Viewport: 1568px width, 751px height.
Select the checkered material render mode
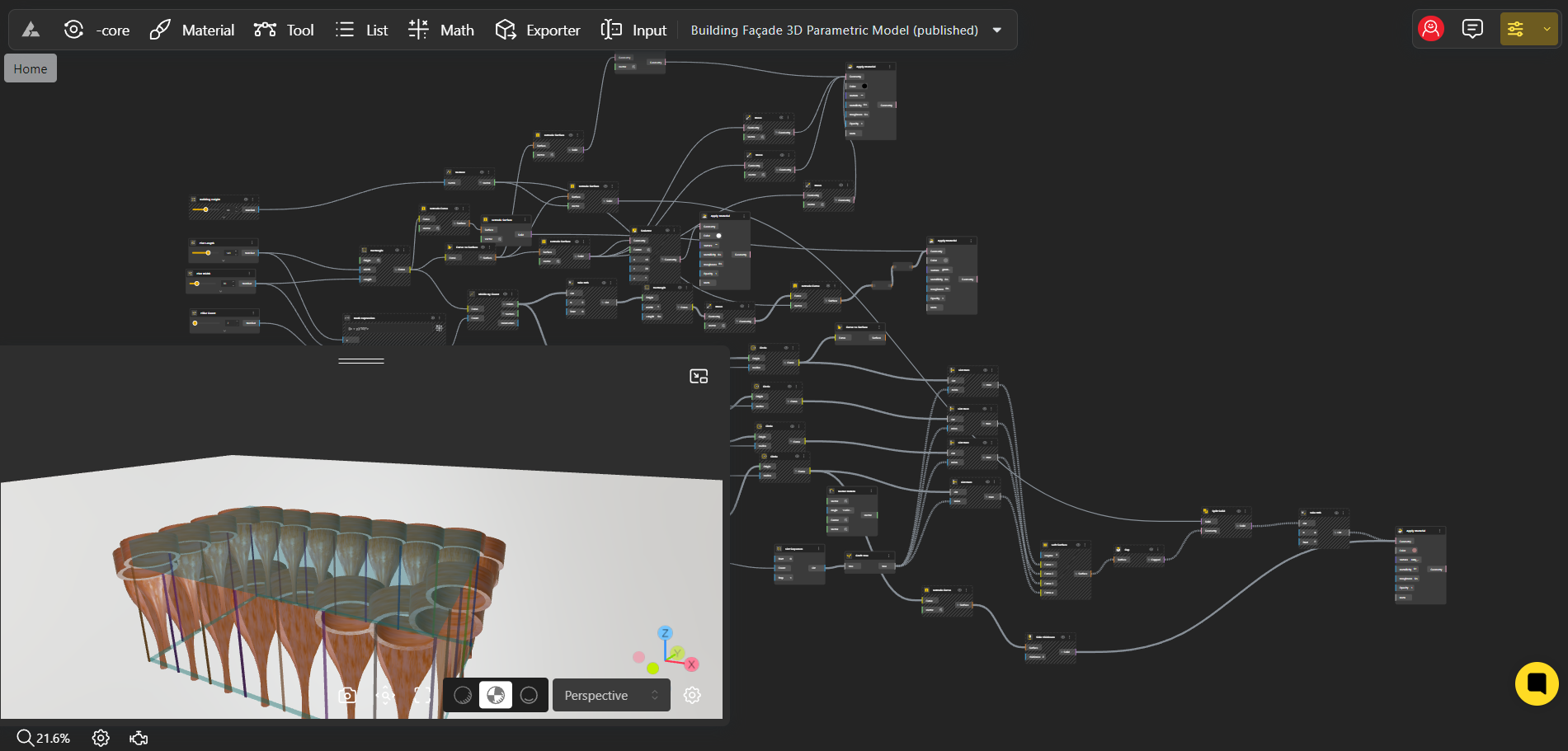point(496,696)
